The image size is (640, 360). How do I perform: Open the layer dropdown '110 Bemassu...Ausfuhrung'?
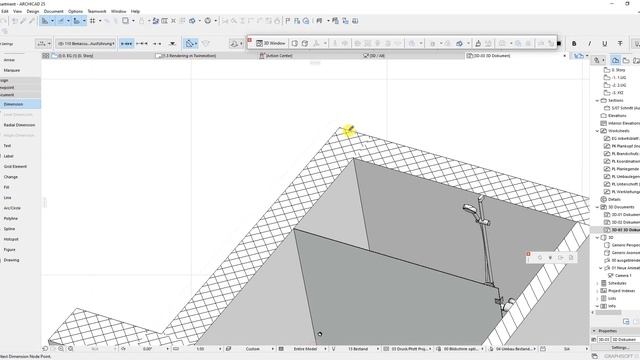[86, 43]
